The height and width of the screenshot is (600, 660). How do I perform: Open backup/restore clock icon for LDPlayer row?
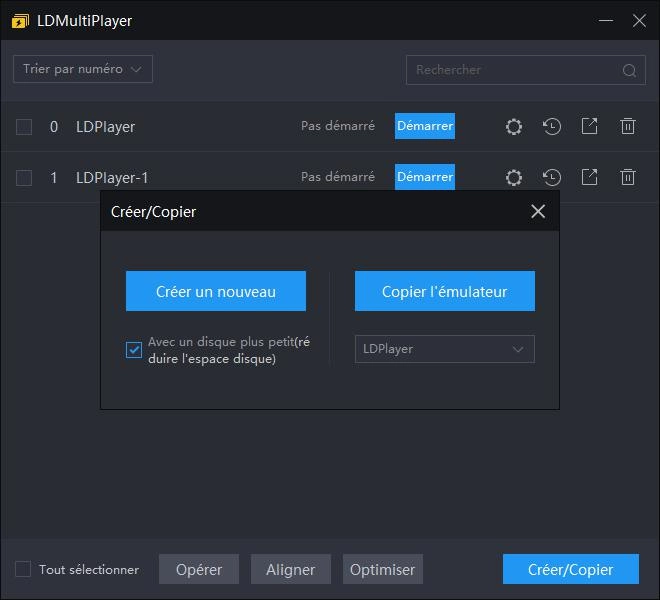pyautogui.click(x=551, y=126)
